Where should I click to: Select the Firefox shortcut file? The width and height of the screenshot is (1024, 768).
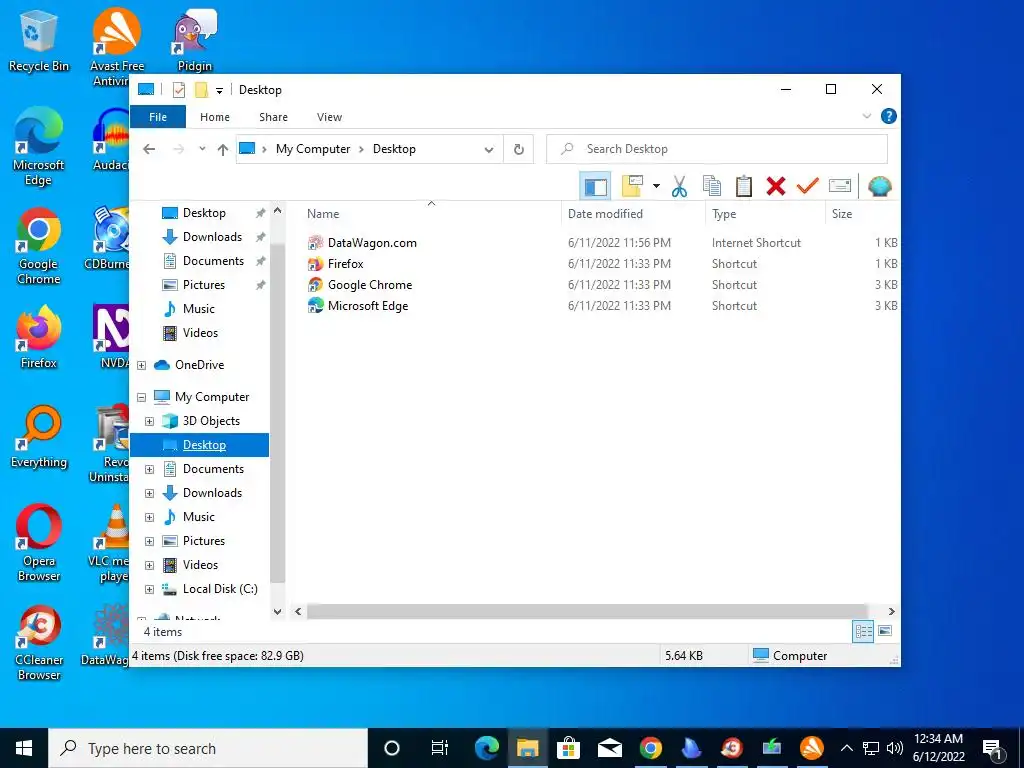coord(345,264)
